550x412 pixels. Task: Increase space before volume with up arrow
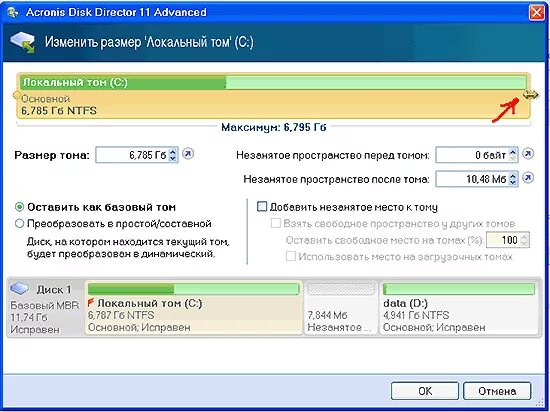pos(513,151)
